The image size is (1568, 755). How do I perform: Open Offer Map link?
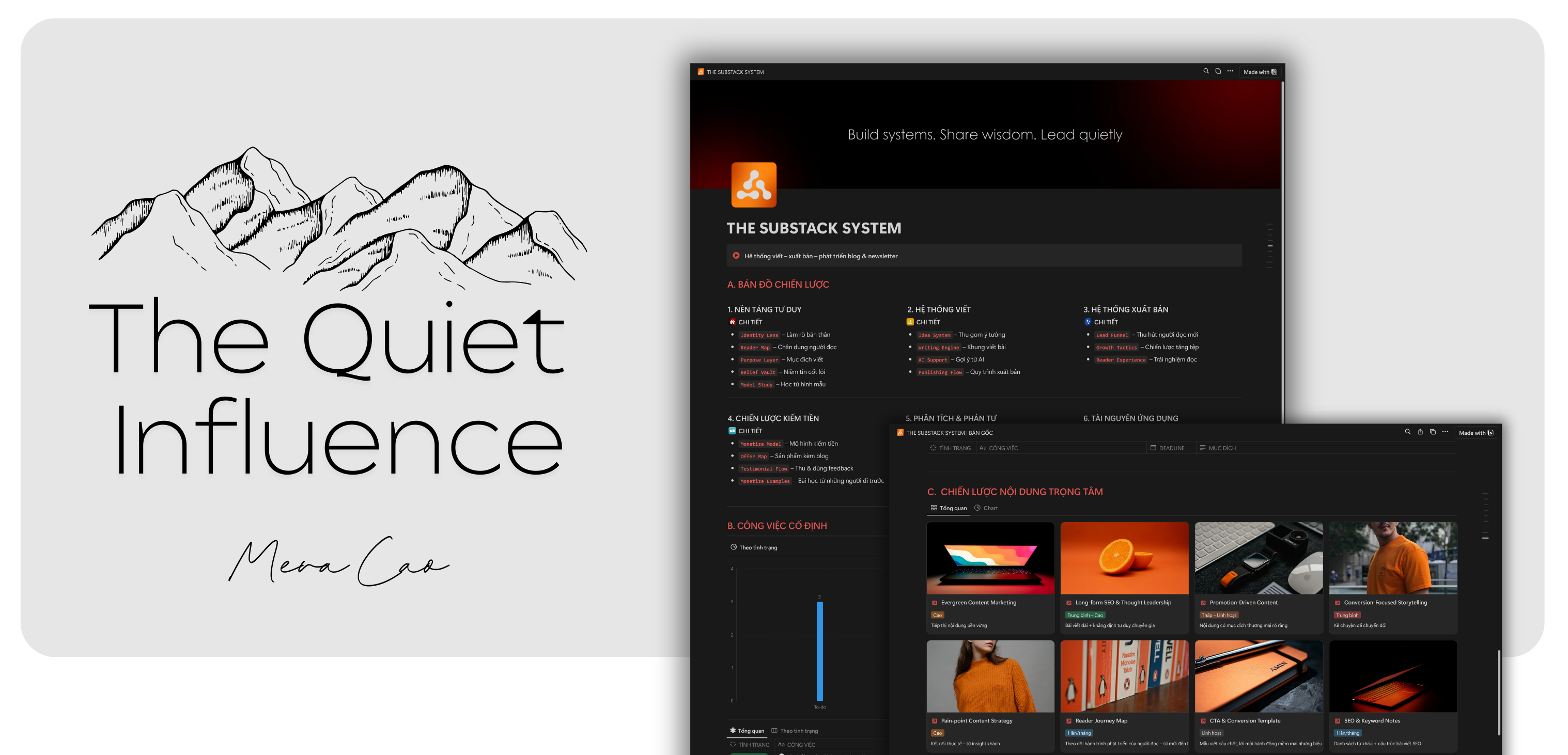pyautogui.click(x=754, y=457)
